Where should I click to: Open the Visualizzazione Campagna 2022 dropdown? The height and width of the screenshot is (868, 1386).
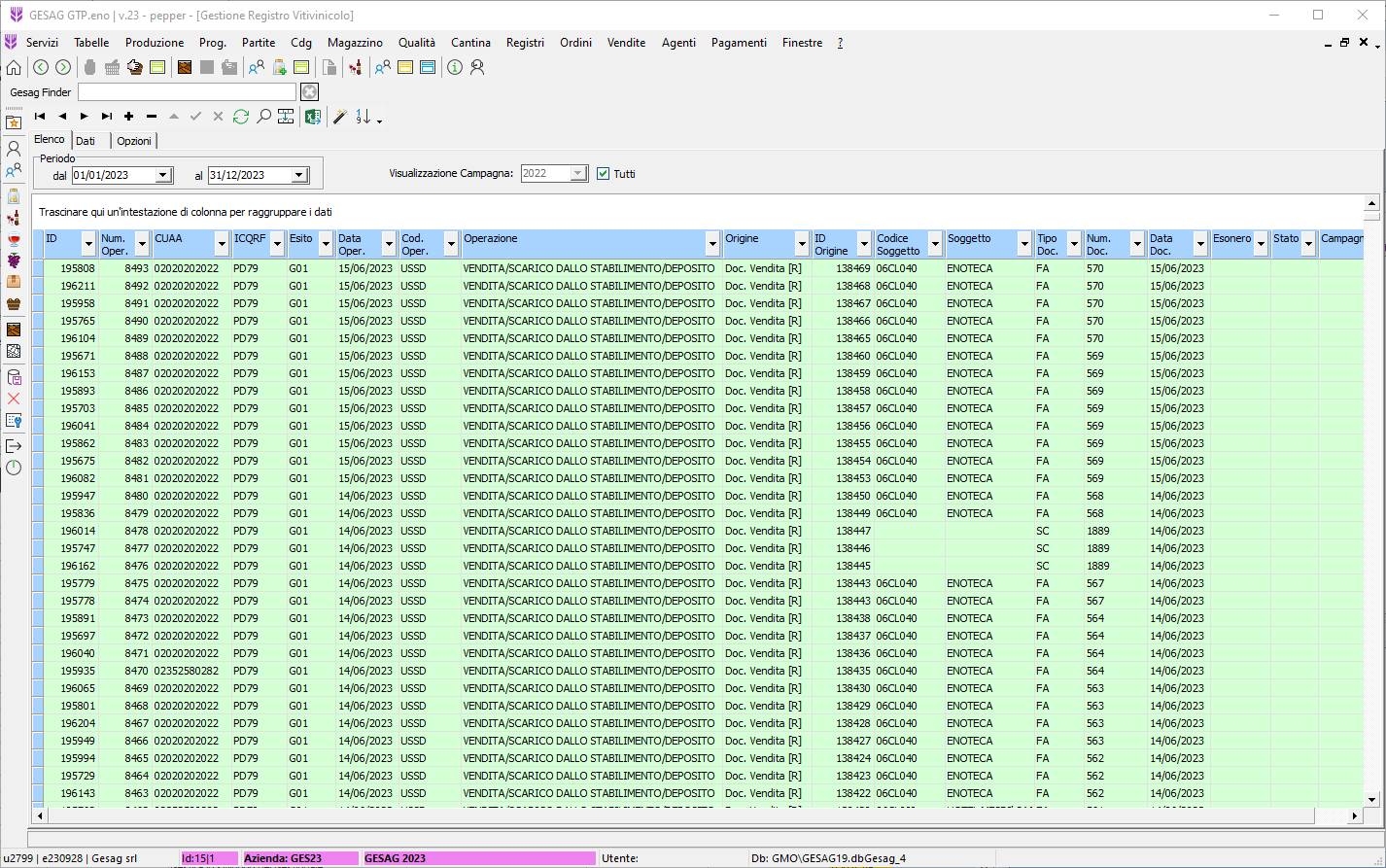578,174
